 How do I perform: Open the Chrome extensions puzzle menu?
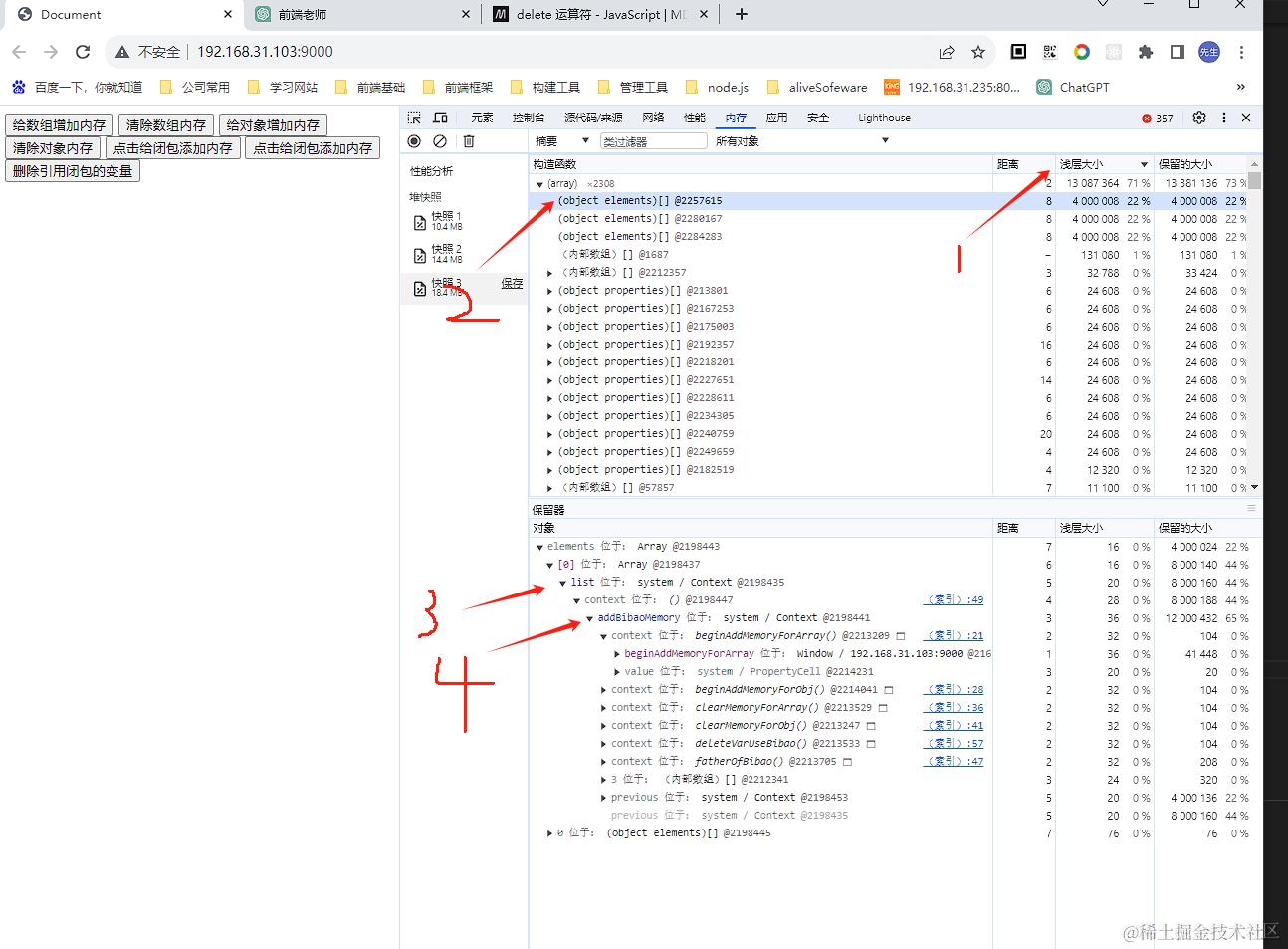coord(1146,52)
